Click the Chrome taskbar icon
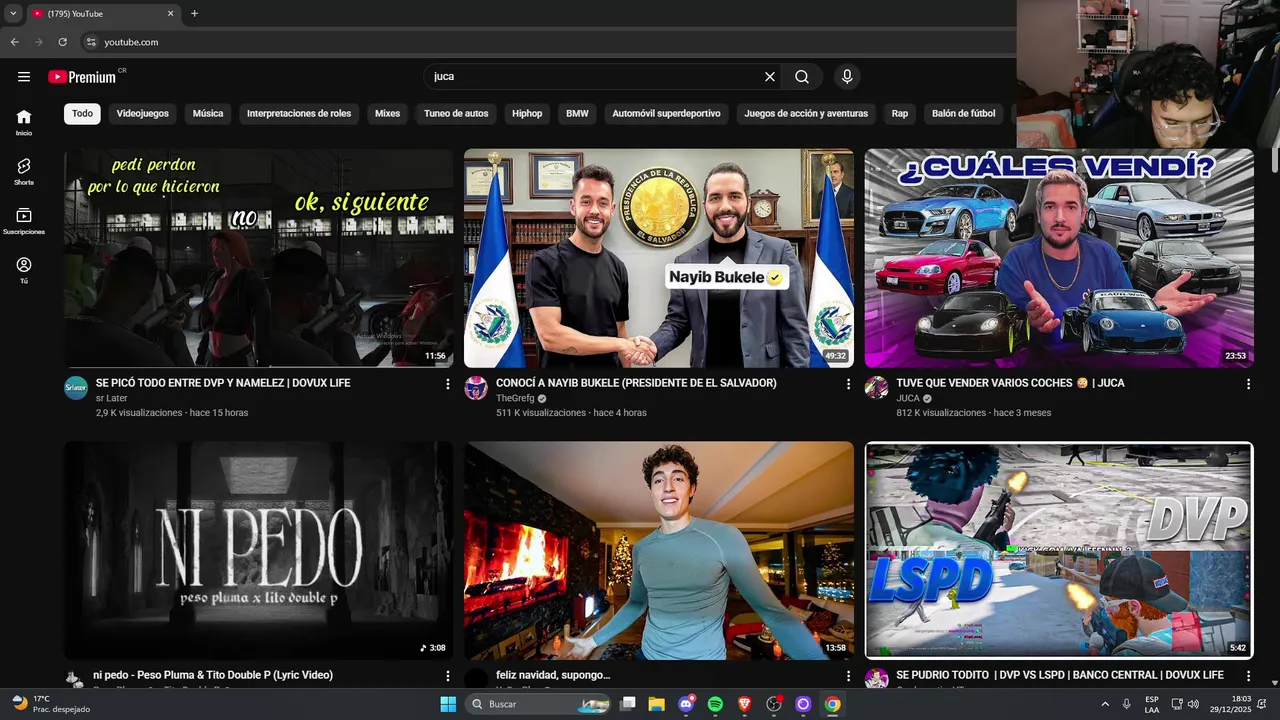This screenshot has width=1280, height=720. [x=832, y=704]
